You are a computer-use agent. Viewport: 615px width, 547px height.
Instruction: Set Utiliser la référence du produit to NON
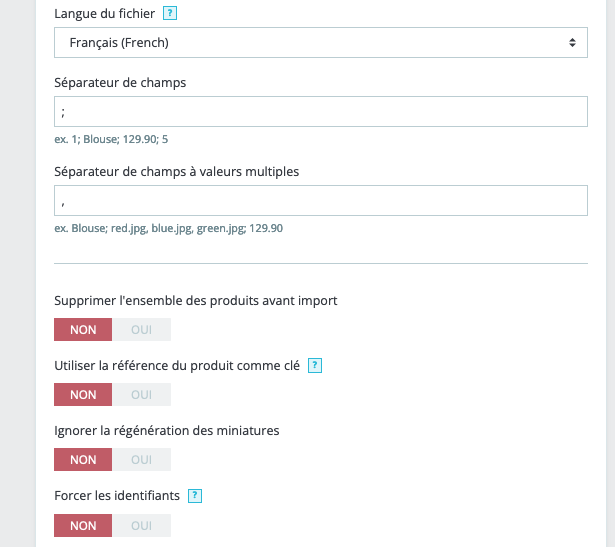[x=83, y=394]
